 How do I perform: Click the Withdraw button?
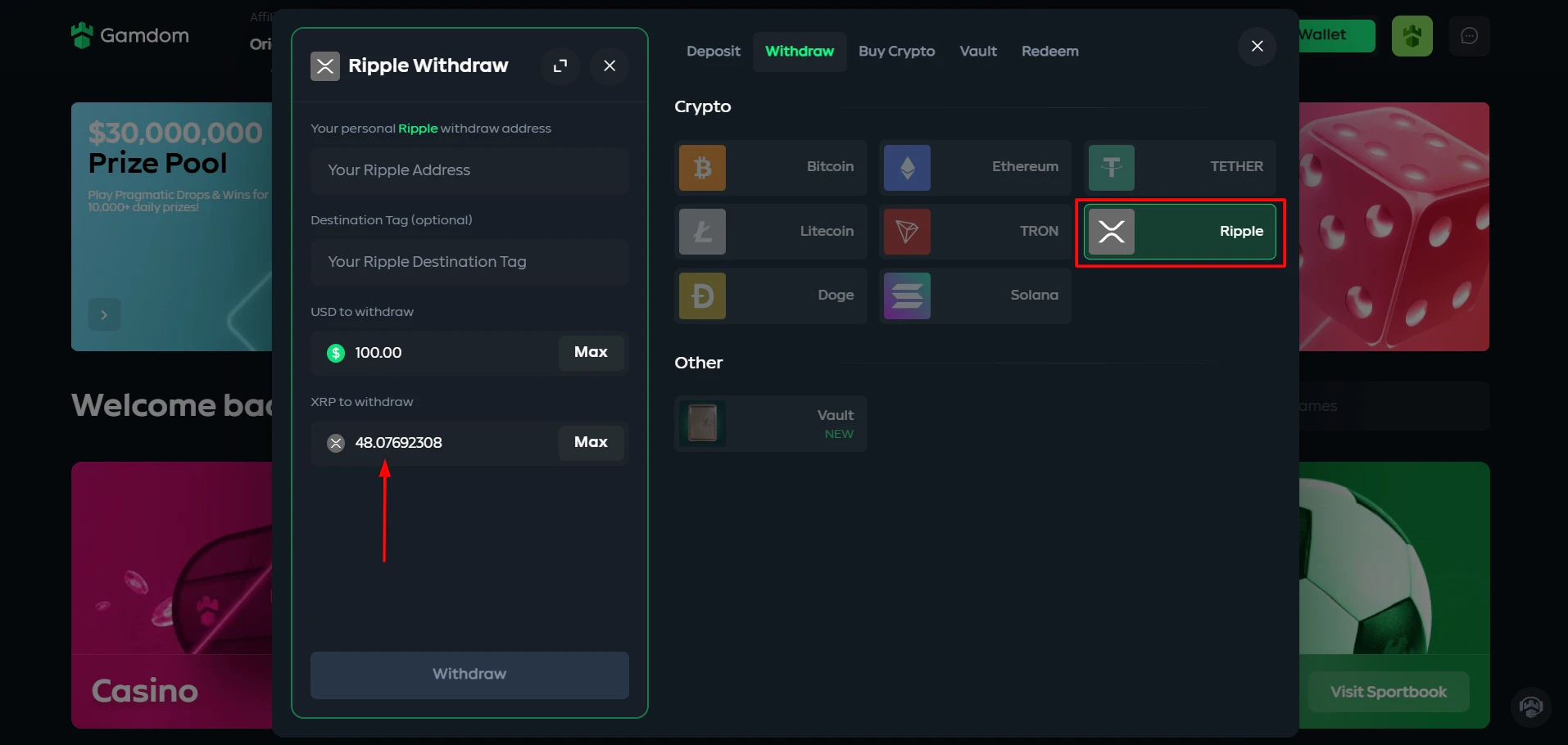469,675
